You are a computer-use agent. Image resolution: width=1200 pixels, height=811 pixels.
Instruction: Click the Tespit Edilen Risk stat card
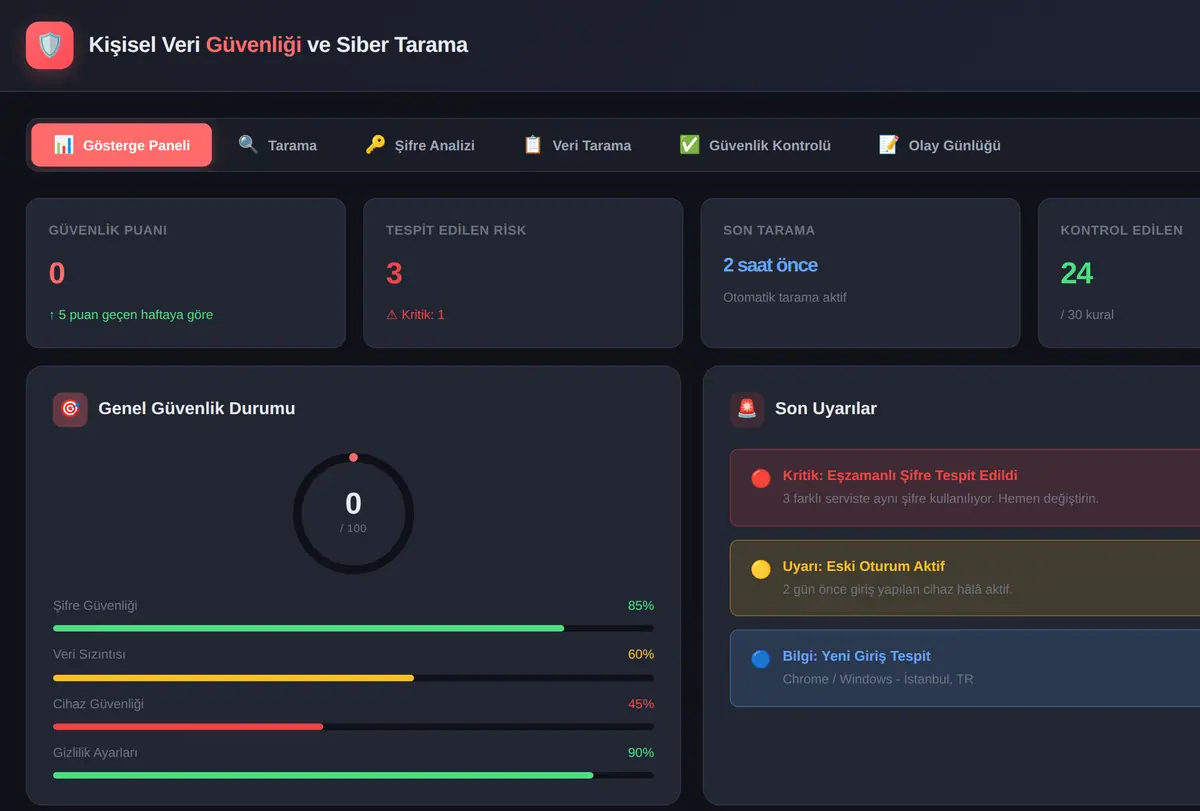(523, 273)
